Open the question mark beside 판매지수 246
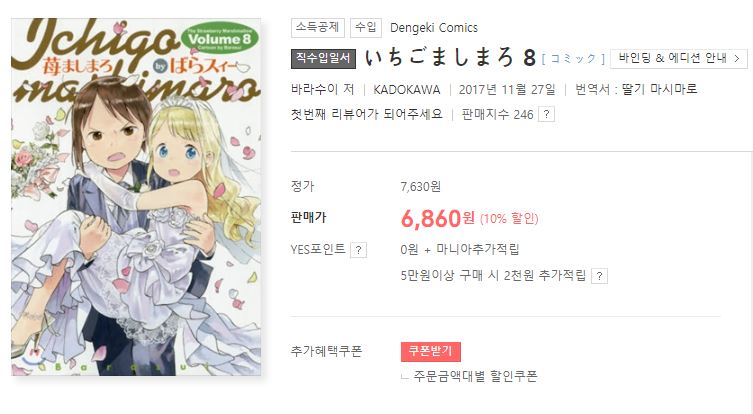 point(547,114)
